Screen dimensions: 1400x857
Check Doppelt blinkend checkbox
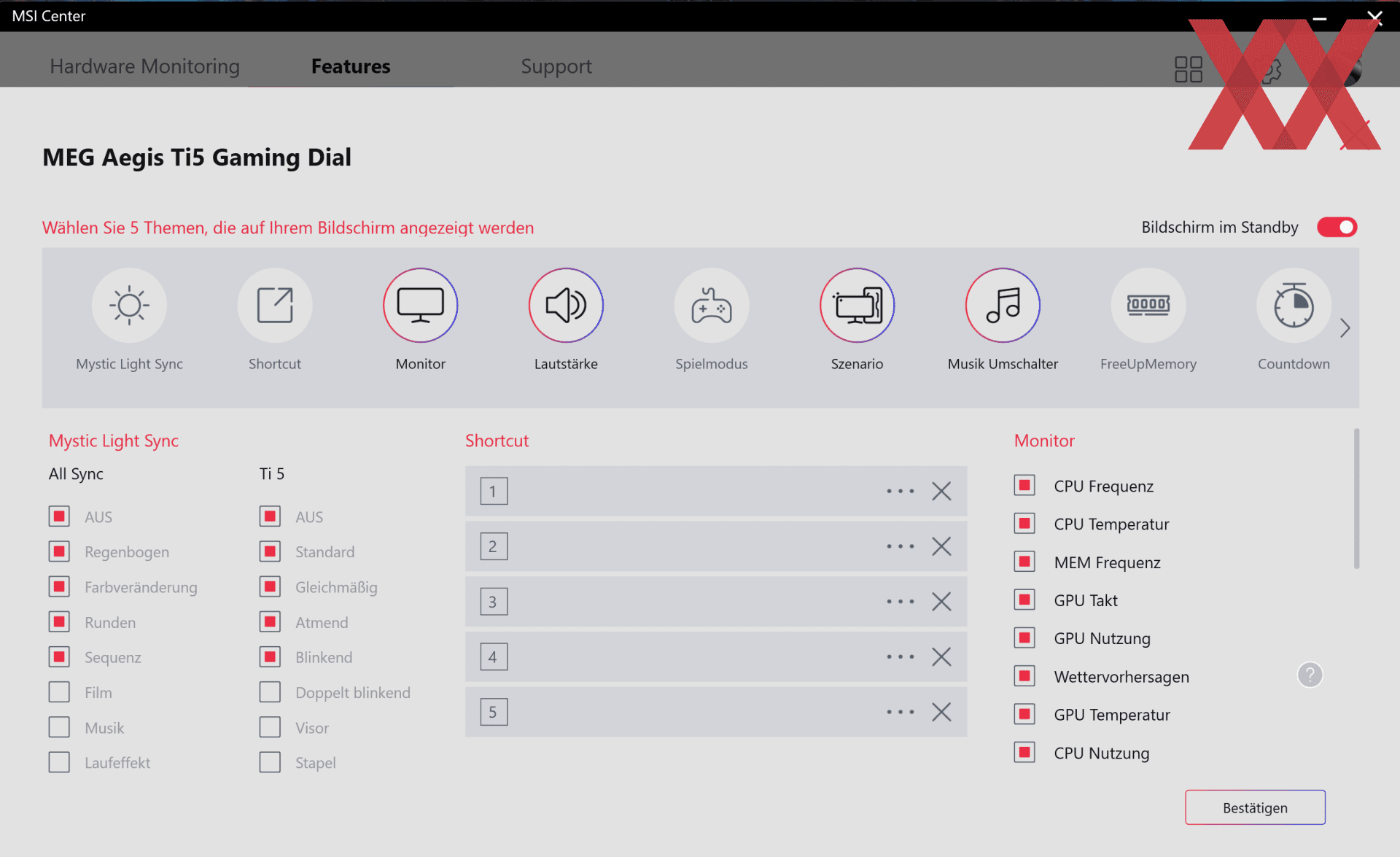(x=270, y=692)
